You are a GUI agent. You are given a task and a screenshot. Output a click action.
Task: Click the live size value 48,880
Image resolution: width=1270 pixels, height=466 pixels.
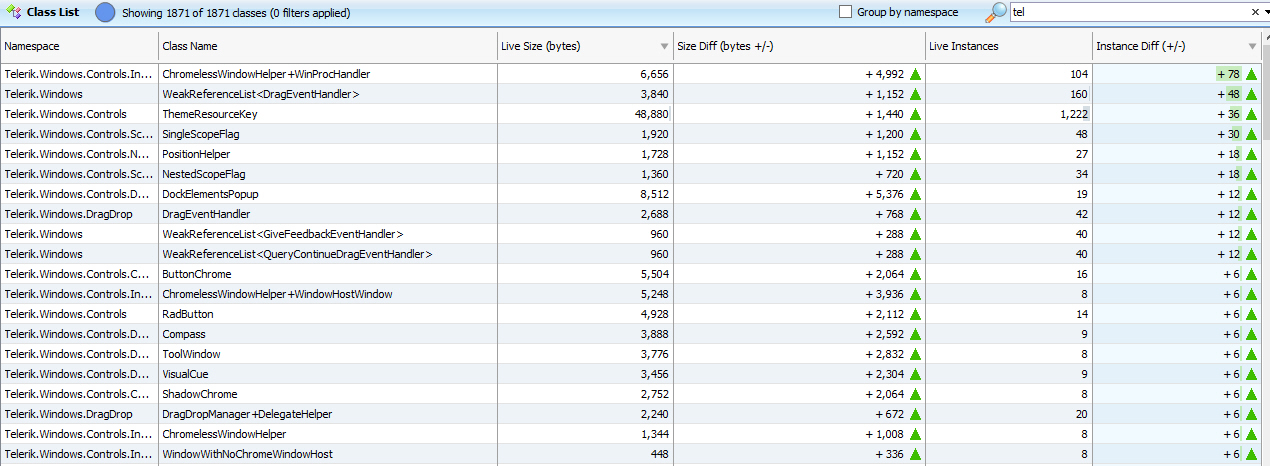coord(650,114)
